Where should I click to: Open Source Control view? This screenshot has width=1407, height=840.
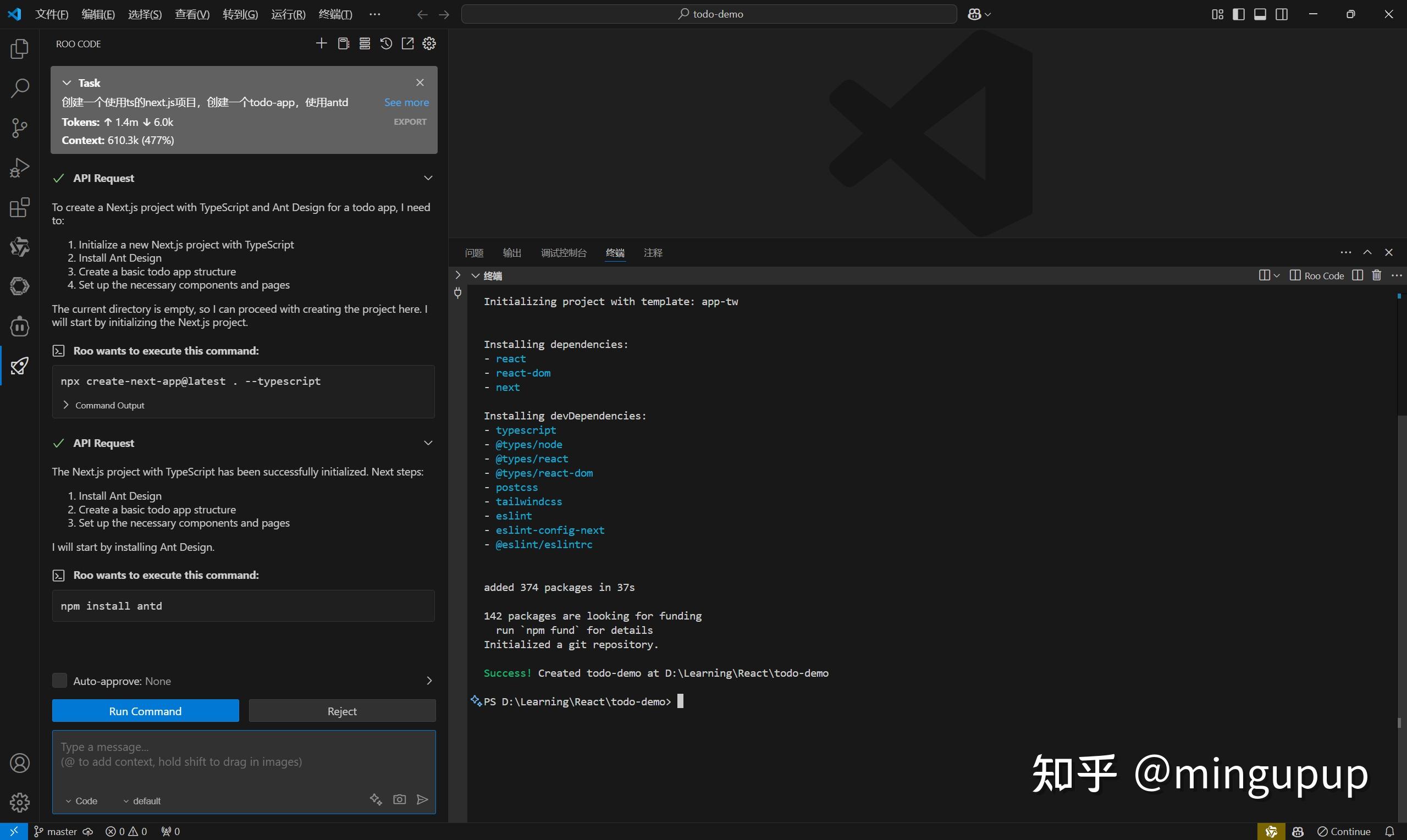[19, 128]
